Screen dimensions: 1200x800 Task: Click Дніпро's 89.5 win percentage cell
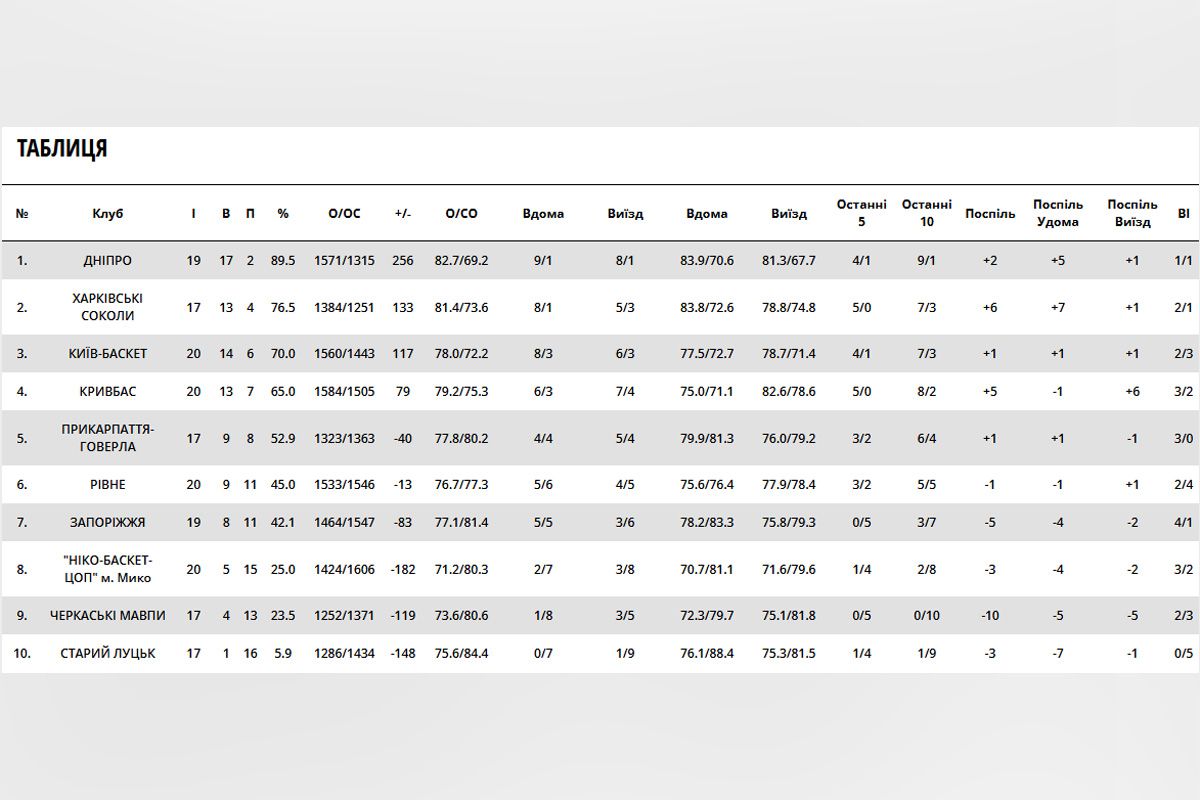283,261
